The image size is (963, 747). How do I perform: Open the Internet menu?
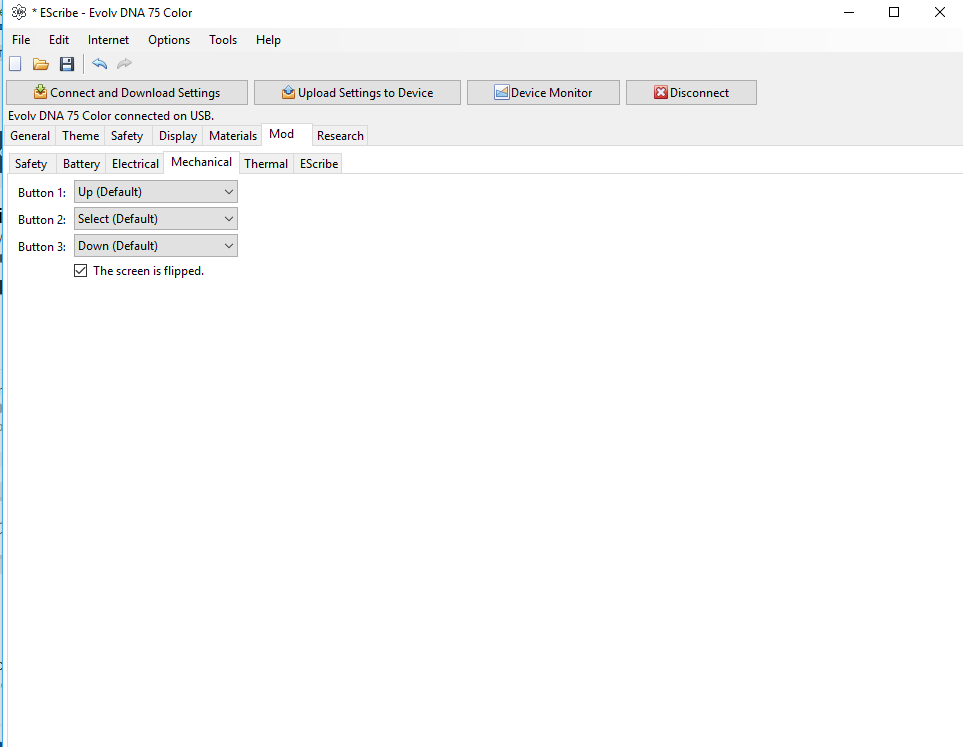(x=108, y=40)
